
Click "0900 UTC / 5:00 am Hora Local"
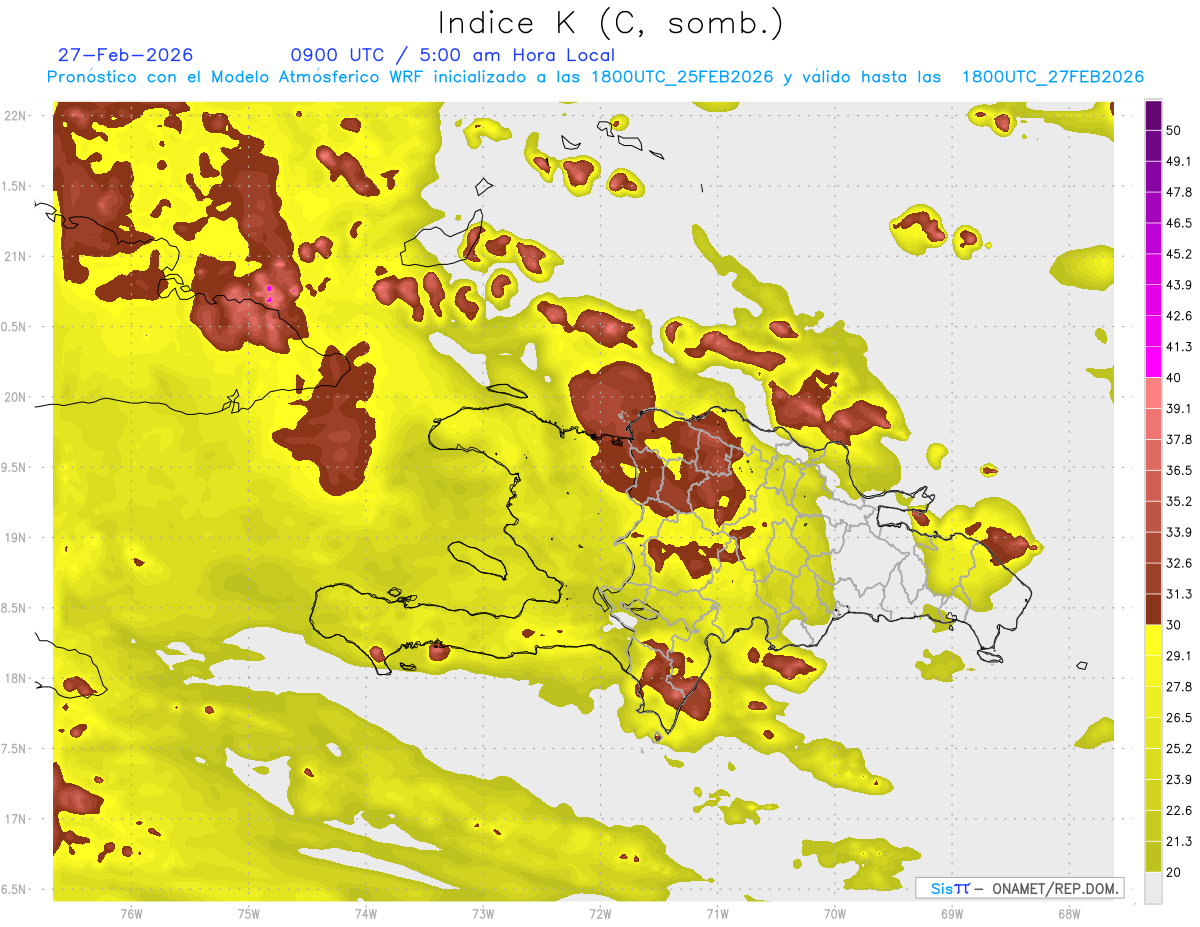[x=452, y=55]
